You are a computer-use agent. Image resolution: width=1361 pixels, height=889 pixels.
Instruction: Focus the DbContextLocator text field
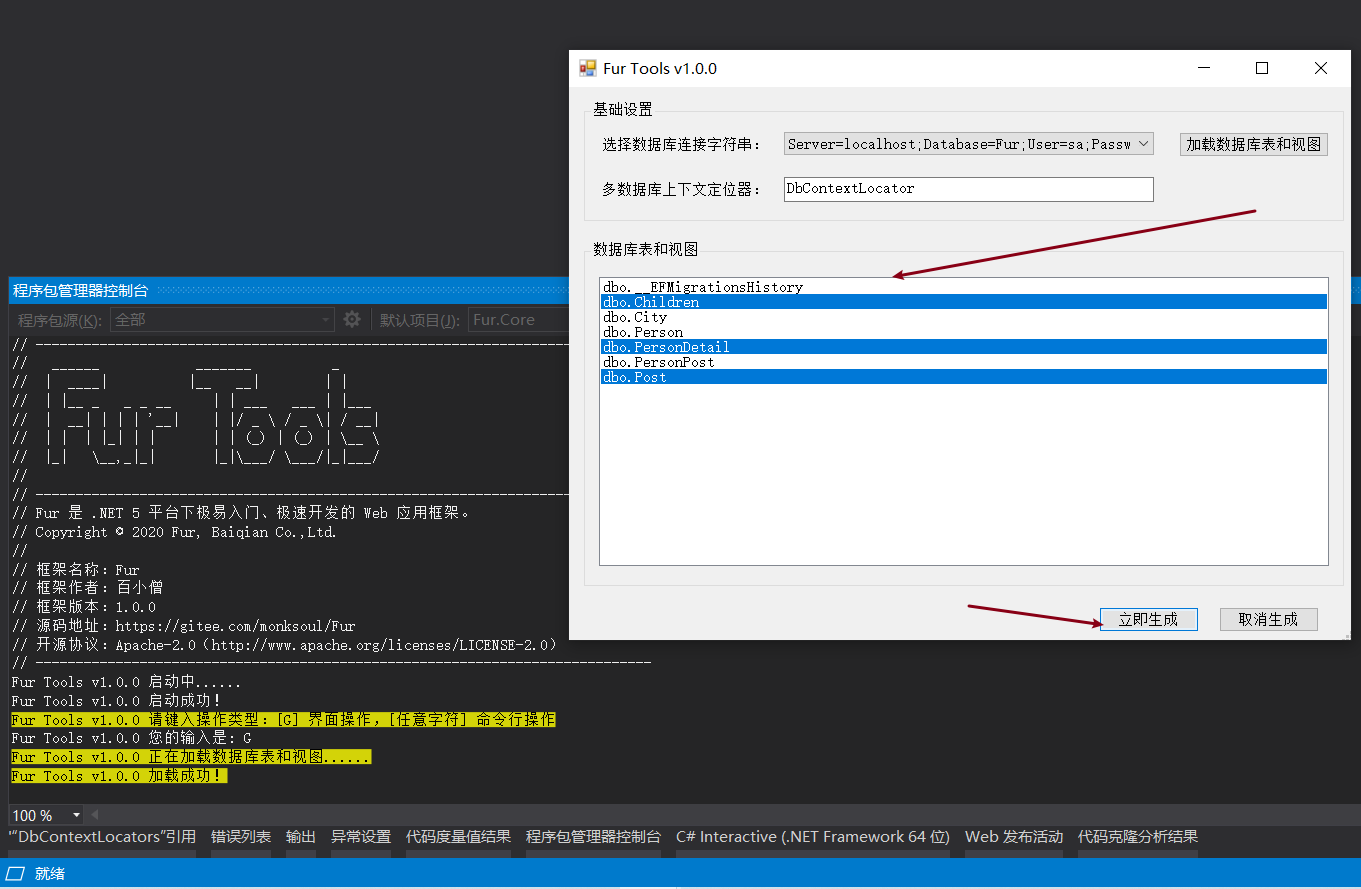pos(968,189)
